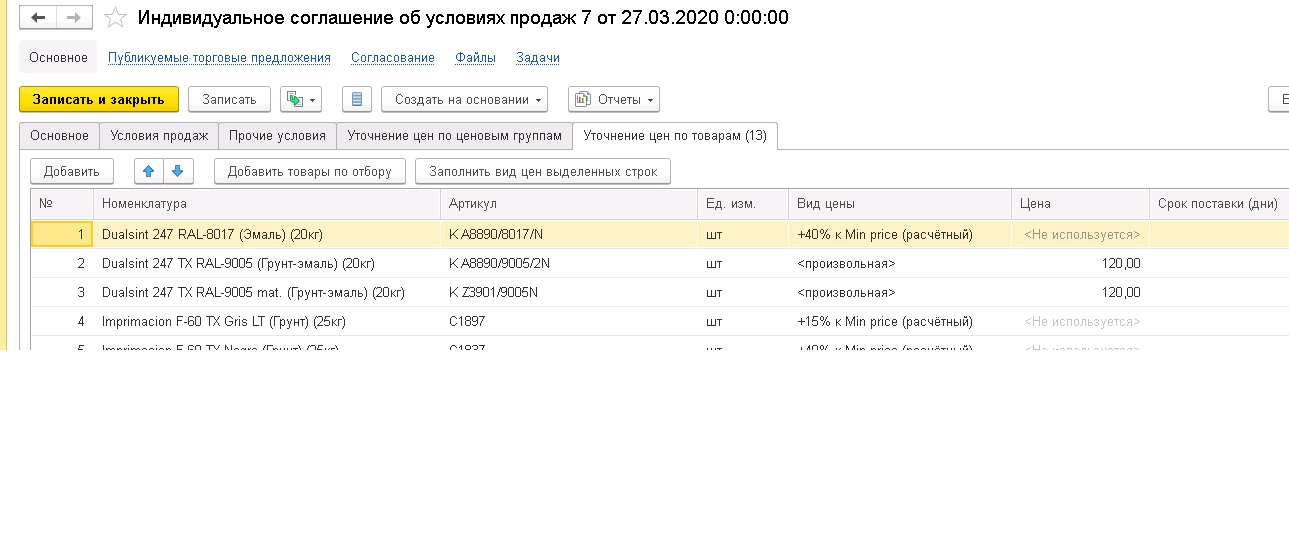Image resolution: width=1289 pixels, height=540 pixels.
Task: Click Заполнить вид цен выделенных строк
Action: (x=543, y=171)
